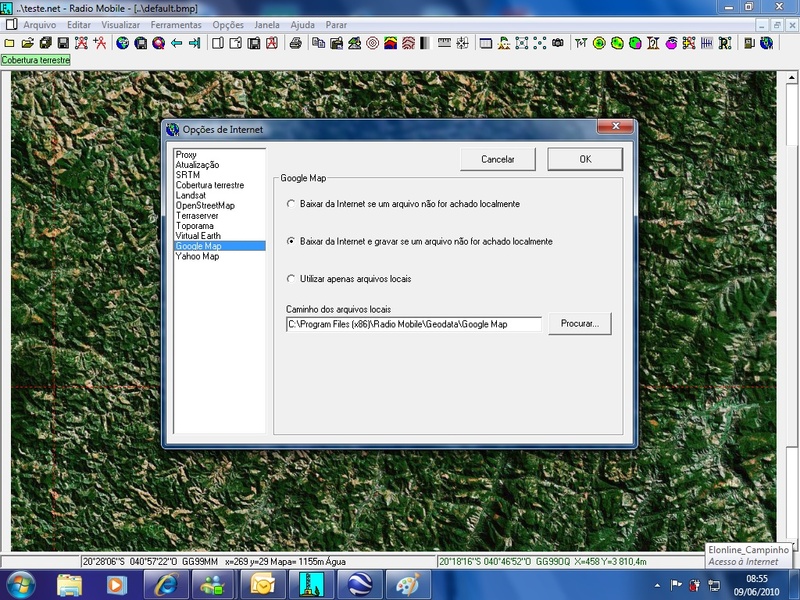Click the camera capture icon
The height and width of the screenshot is (600, 800).
click(x=558, y=43)
